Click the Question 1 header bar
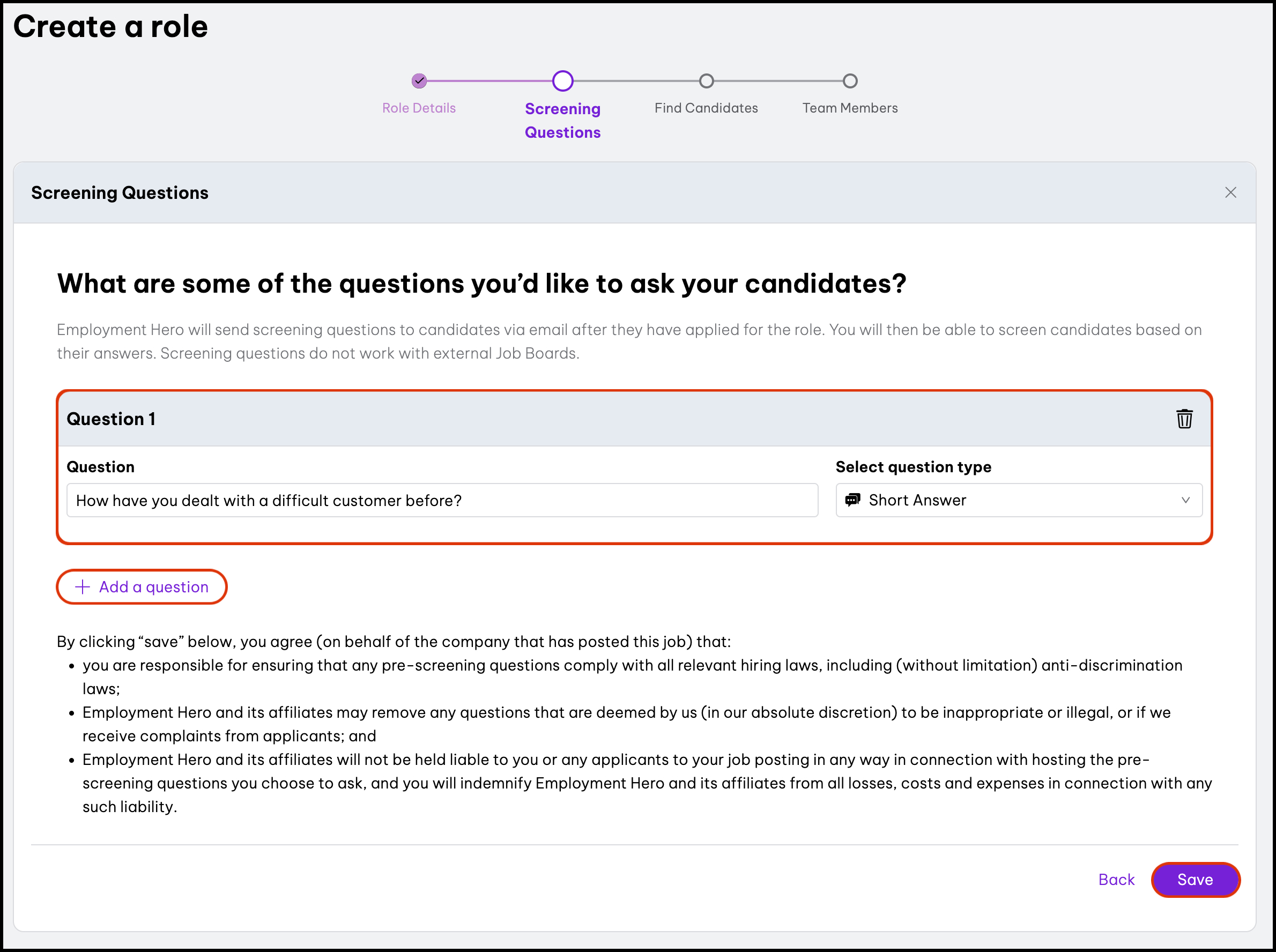 click(x=634, y=419)
